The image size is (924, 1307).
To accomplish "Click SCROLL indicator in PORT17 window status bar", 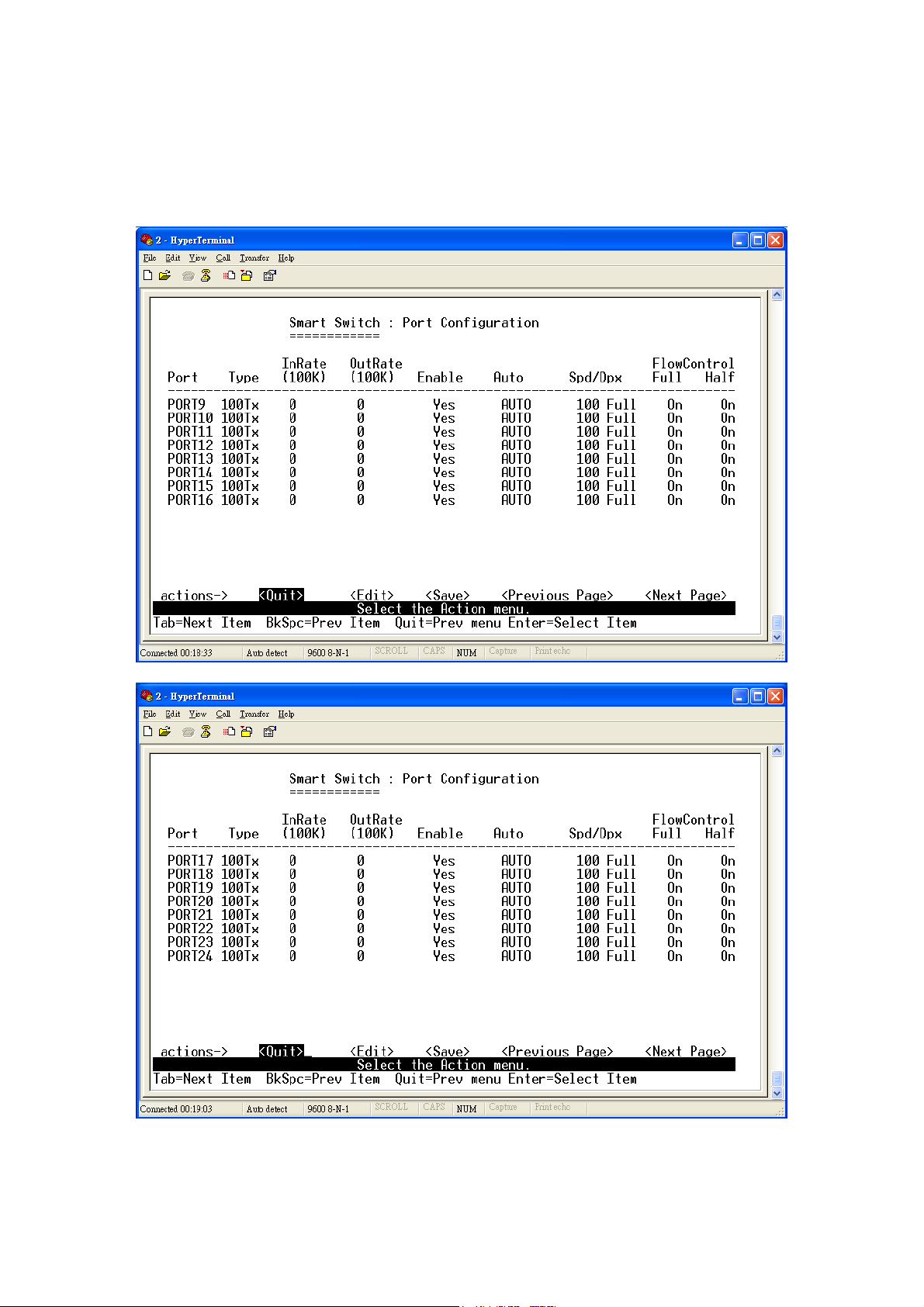I will [391, 1107].
